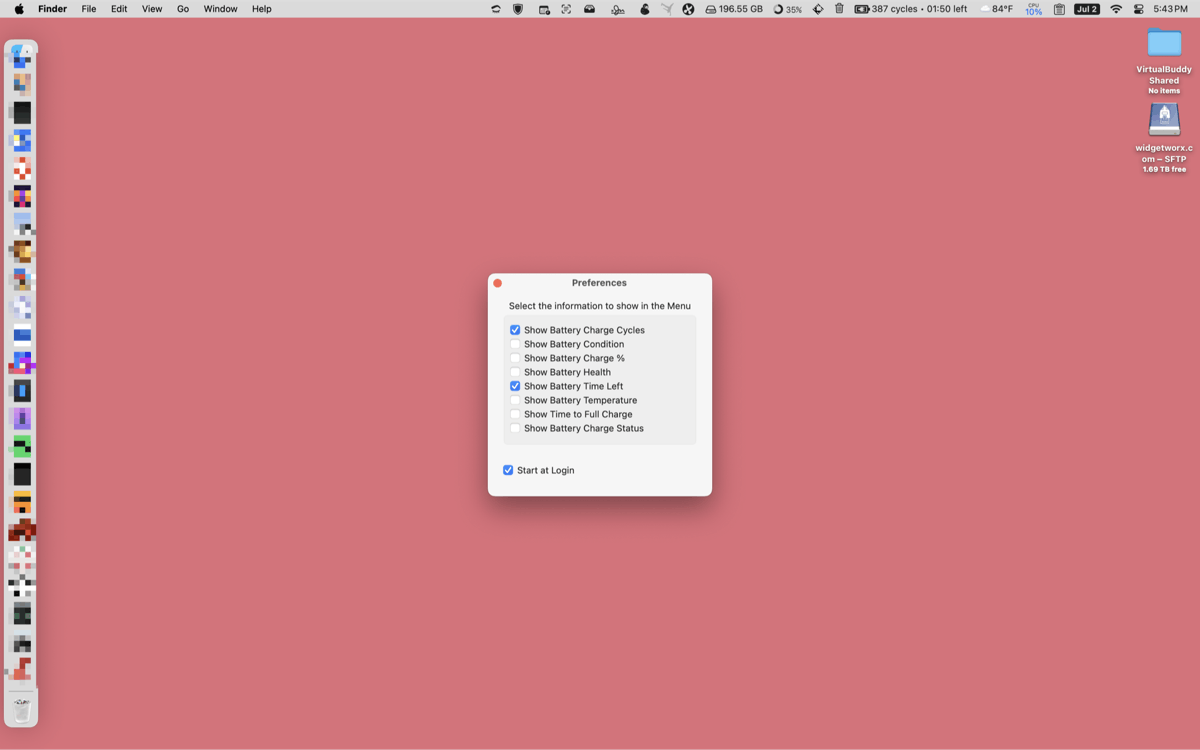This screenshot has width=1200, height=750.
Task: Toggle the Start at Login checkbox
Action: [508, 470]
